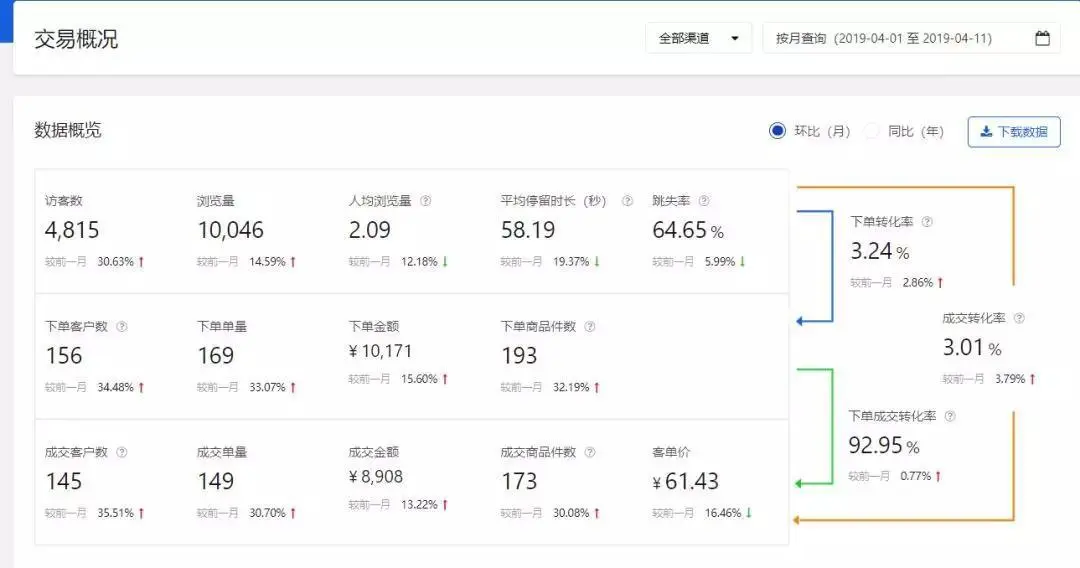Click the 下单商品件数 value 193
This screenshot has width=1080, height=568.
click(x=519, y=356)
